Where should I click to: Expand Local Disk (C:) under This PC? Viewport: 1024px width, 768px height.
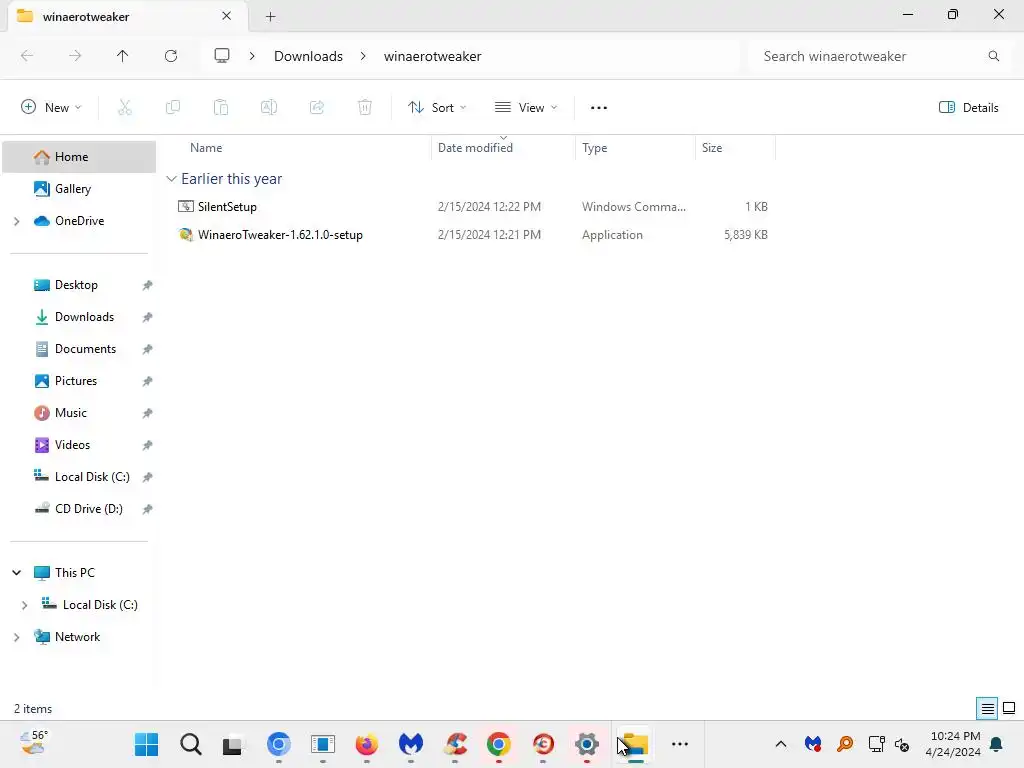click(x=24, y=605)
